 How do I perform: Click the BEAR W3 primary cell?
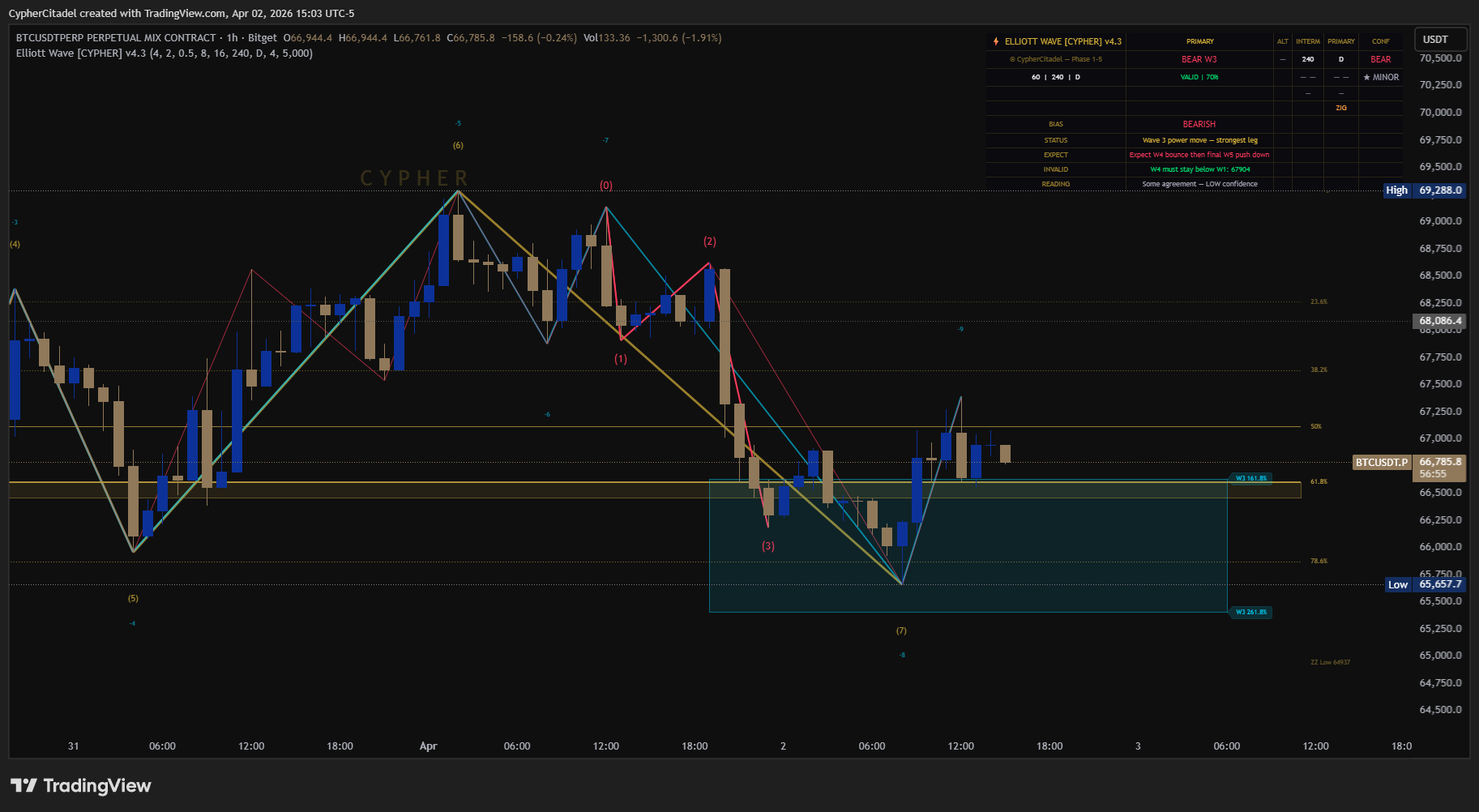pyautogui.click(x=1199, y=59)
